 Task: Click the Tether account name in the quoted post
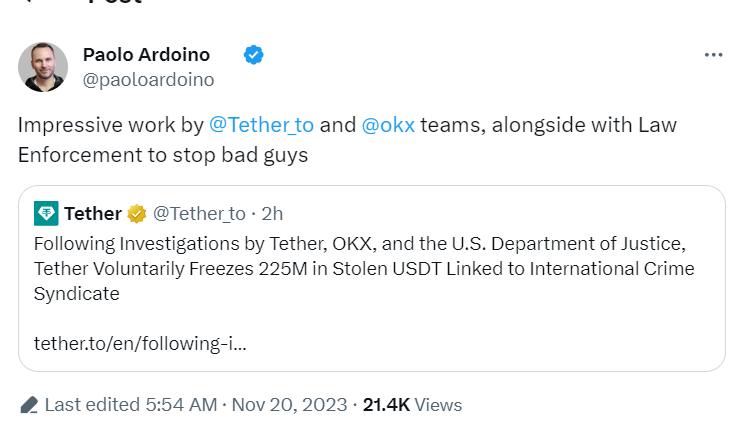[x=93, y=213]
